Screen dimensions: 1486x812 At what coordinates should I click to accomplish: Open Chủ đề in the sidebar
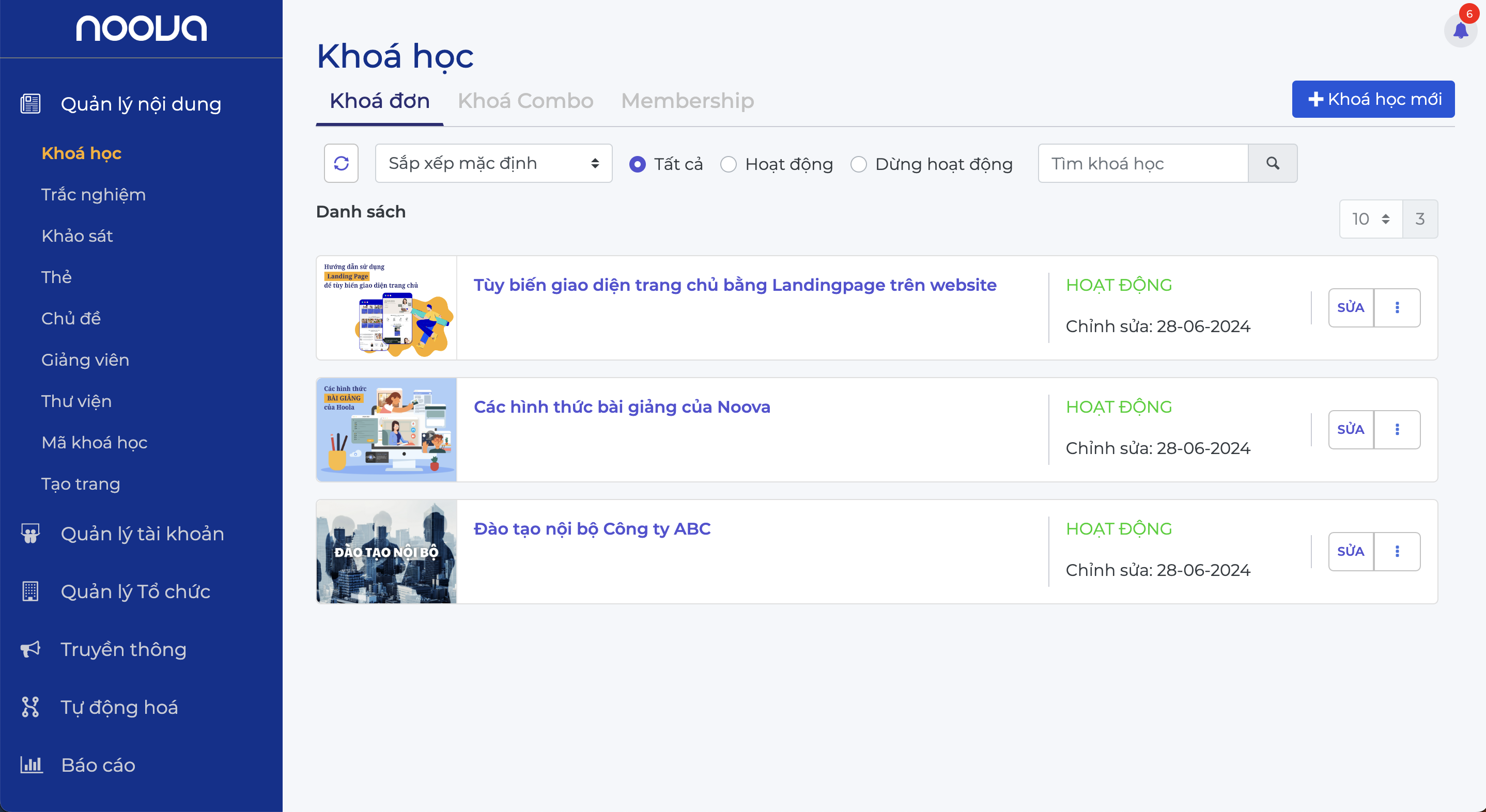(71, 318)
